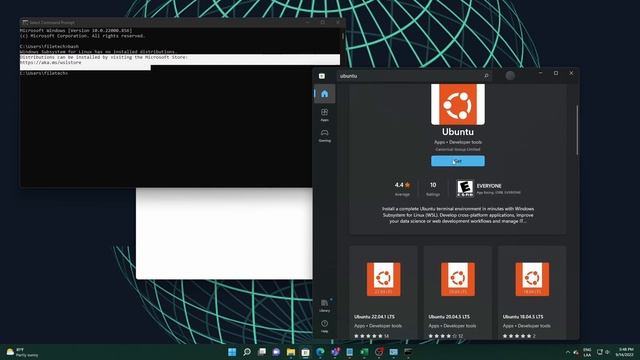Open the Ubuntu 22.04.1 LTS card
The height and width of the screenshot is (360, 640).
383,292
